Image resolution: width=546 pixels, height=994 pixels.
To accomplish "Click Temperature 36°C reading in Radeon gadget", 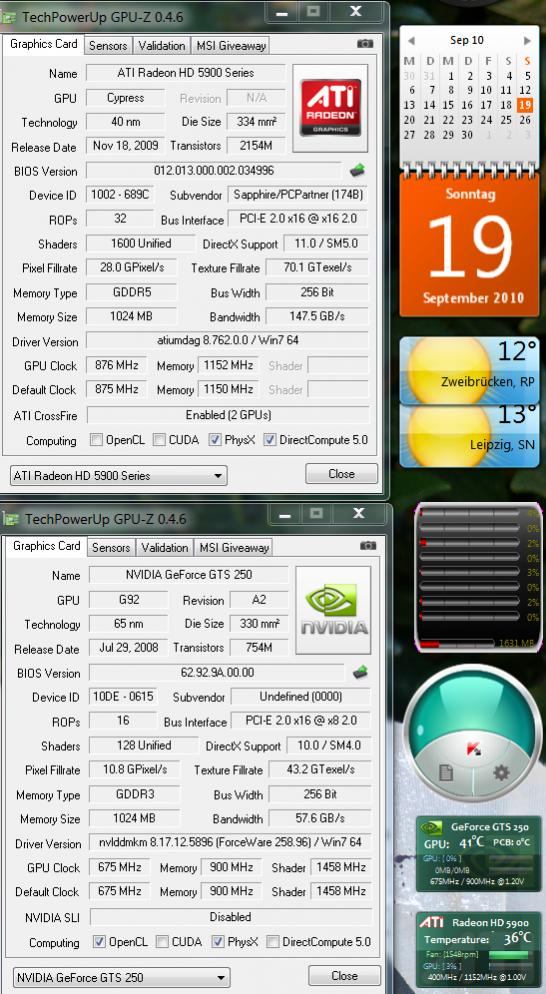I will (478, 938).
